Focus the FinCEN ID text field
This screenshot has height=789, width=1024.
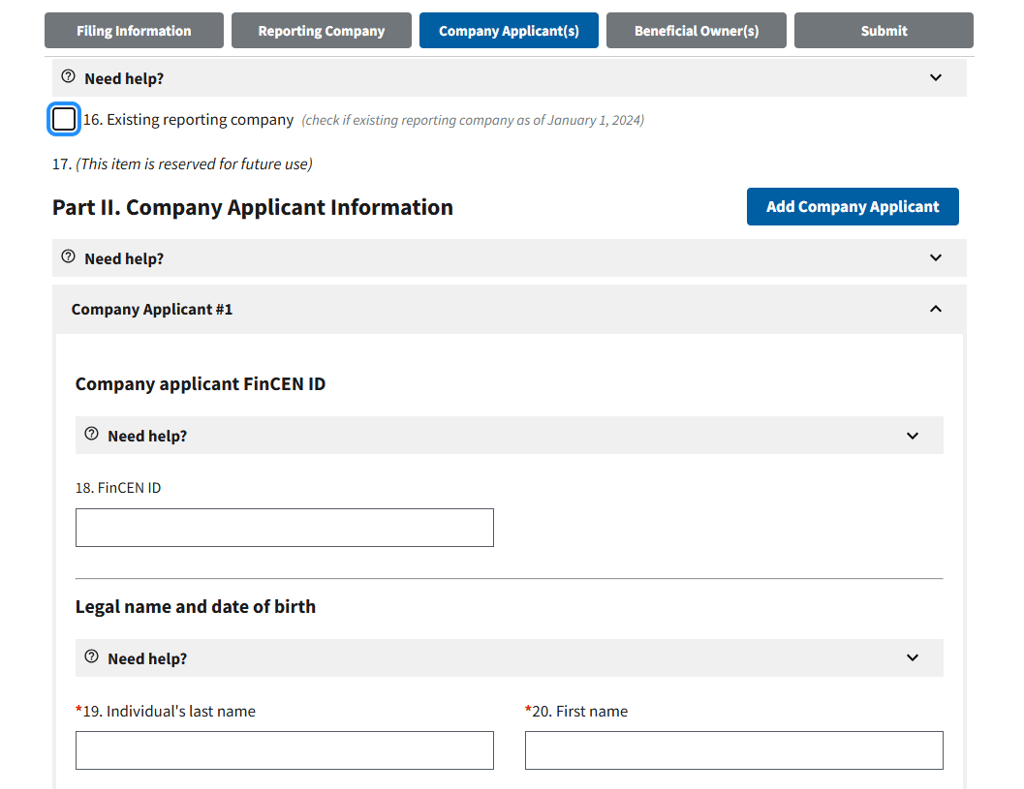[x=284, y=528]
